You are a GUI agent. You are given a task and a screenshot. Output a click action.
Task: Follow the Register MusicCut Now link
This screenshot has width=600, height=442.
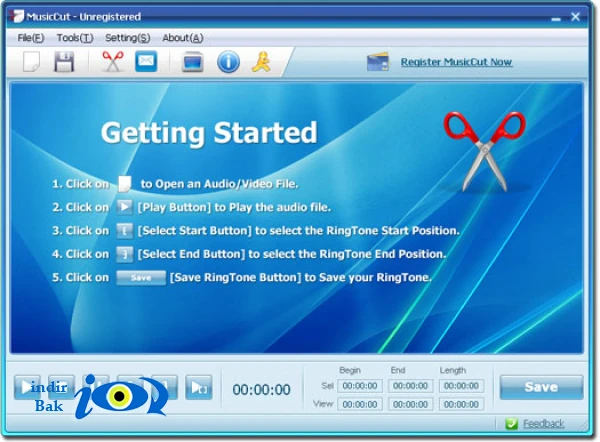456,62
